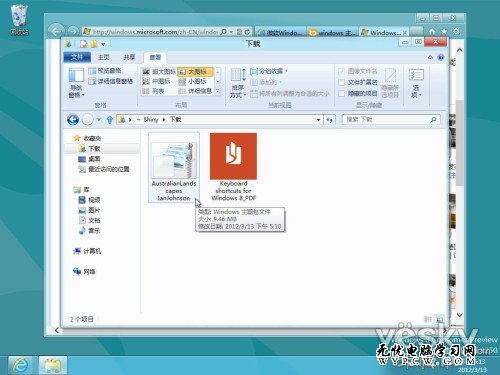Image resolution: width=500 pixels, height=375 pixels.
Task: Toggle the details pane (详细信息窗格)
Action: coord(111,81)
